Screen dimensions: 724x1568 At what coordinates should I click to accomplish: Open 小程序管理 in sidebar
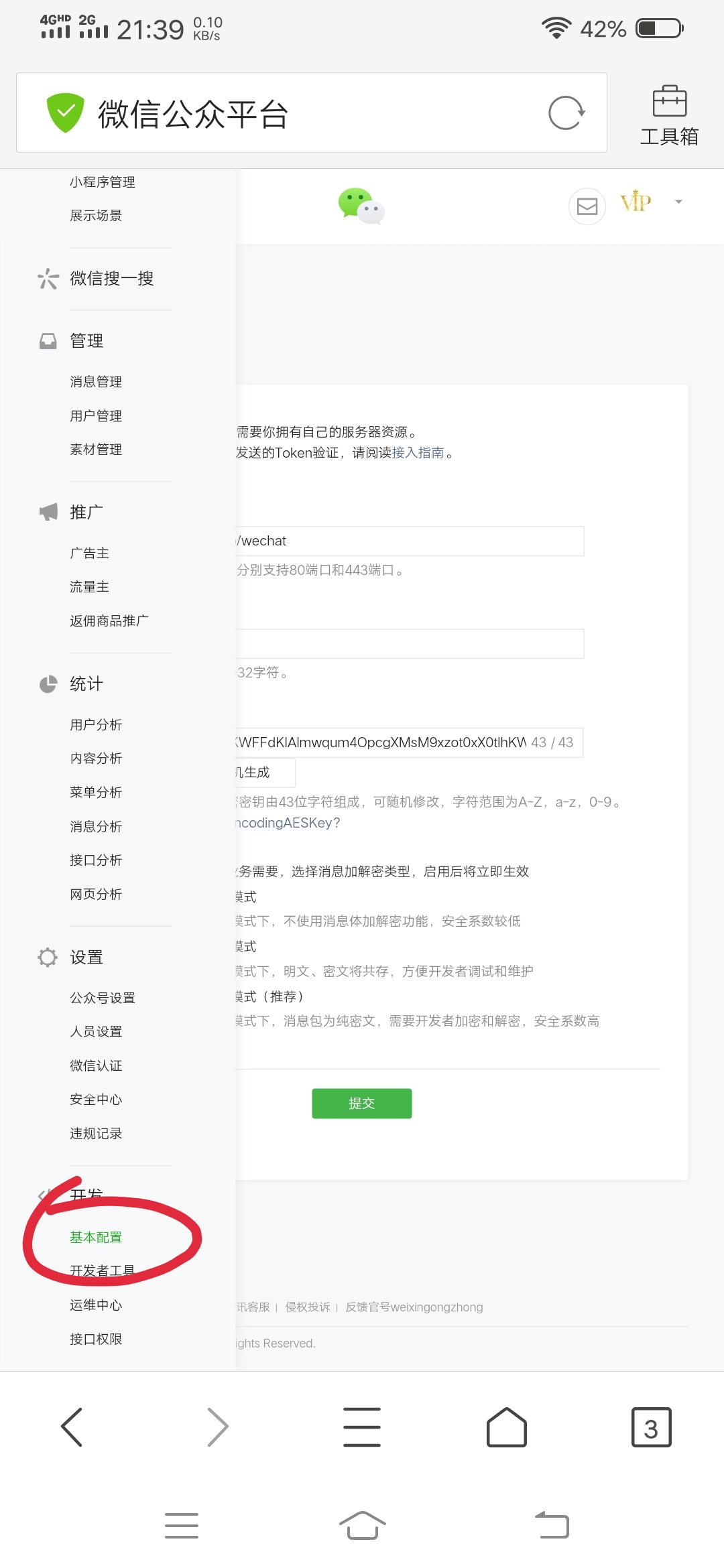(103, 182)
